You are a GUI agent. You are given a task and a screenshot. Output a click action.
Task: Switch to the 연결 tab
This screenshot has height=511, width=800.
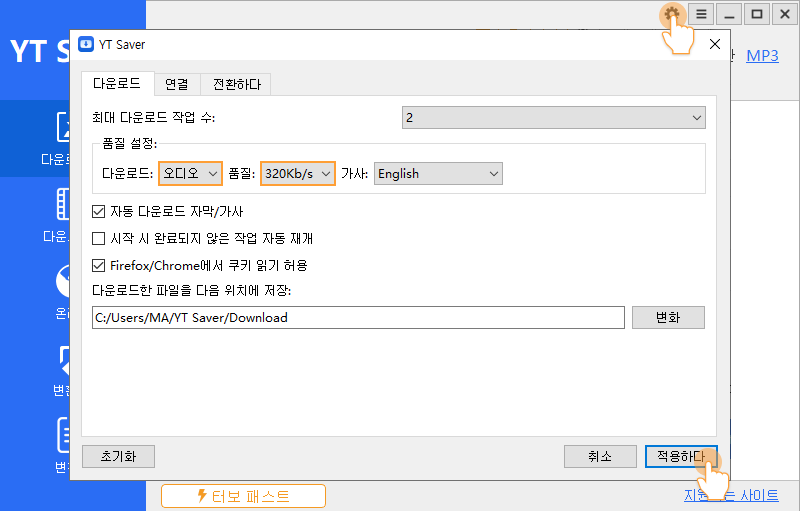coord(177,84)
